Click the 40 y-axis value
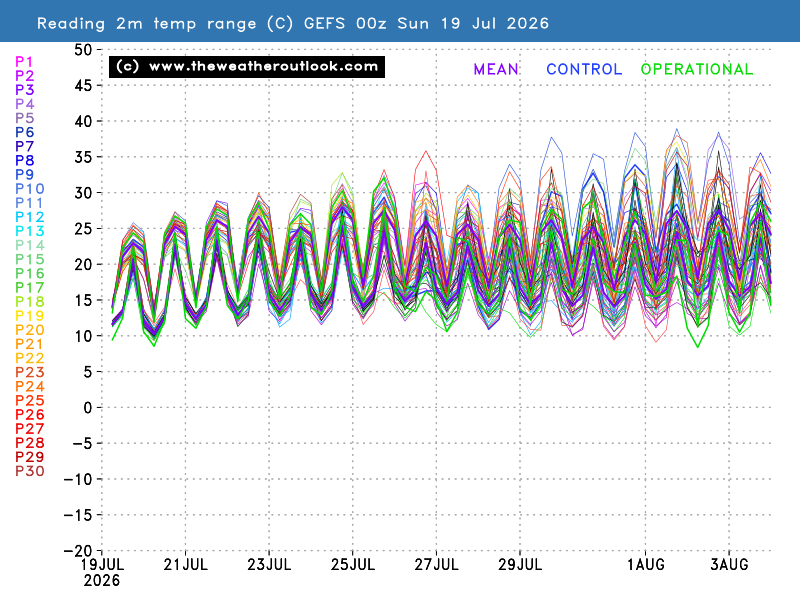 click(x=83, y=121)
